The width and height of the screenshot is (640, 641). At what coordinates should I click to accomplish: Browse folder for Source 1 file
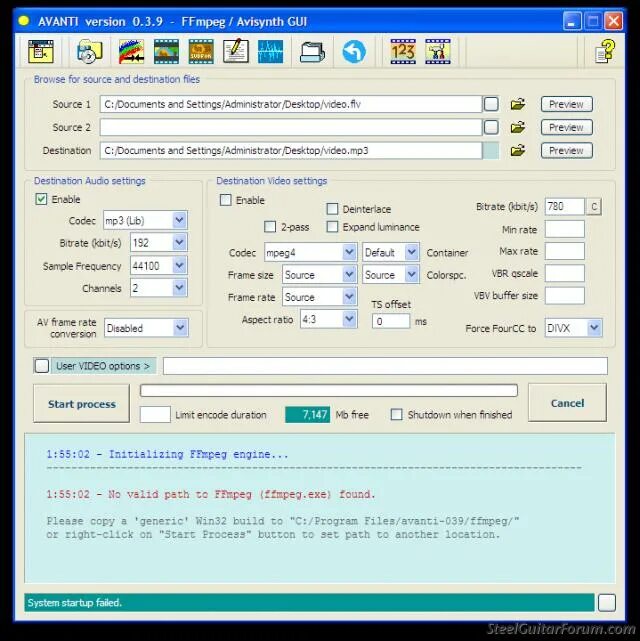pos(517,104)
